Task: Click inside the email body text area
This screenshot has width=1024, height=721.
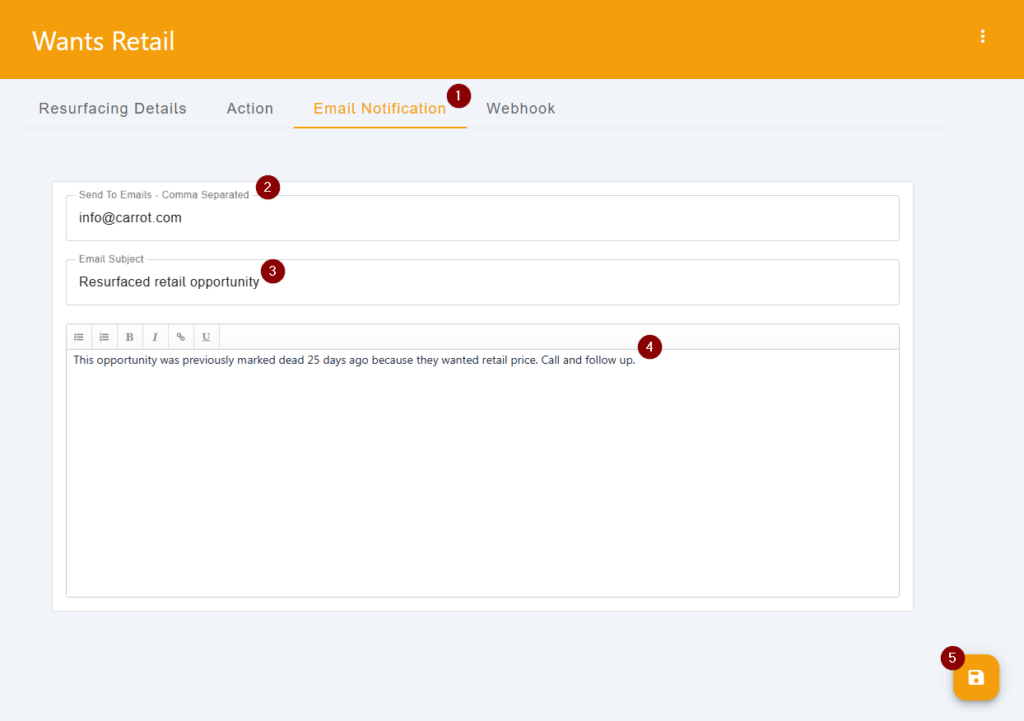Action: click(x=482, y=470)
